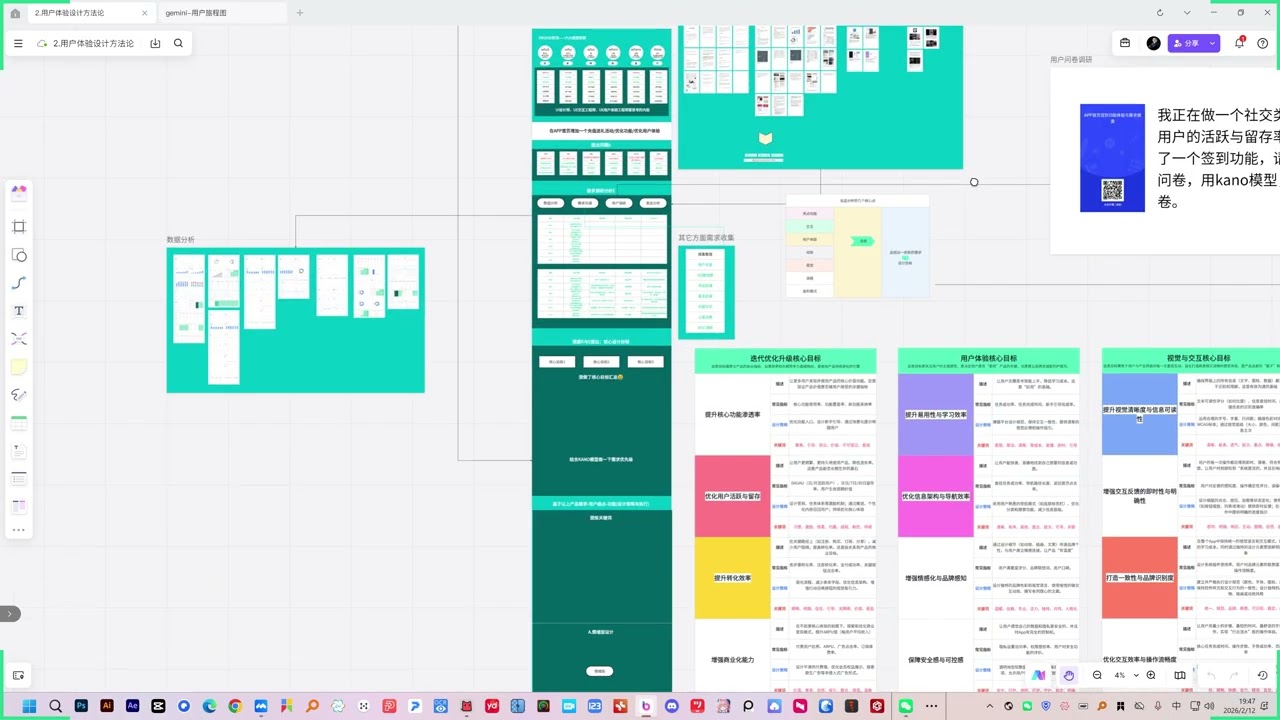Click the undo arrow
The height and width of the screenshot is (720, 1280).
(x=1211, y=675)
